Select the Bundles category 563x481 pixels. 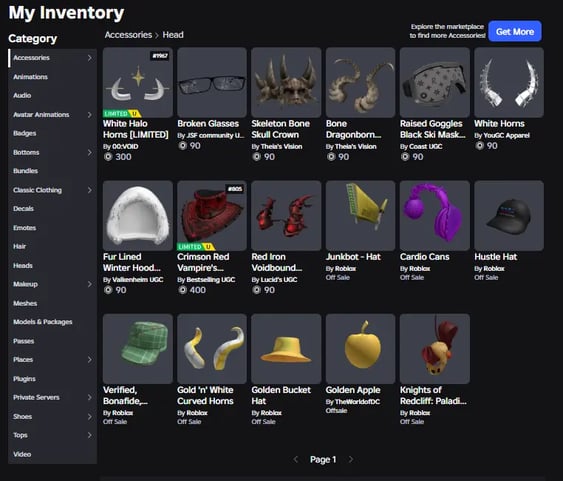pos(25,171)
